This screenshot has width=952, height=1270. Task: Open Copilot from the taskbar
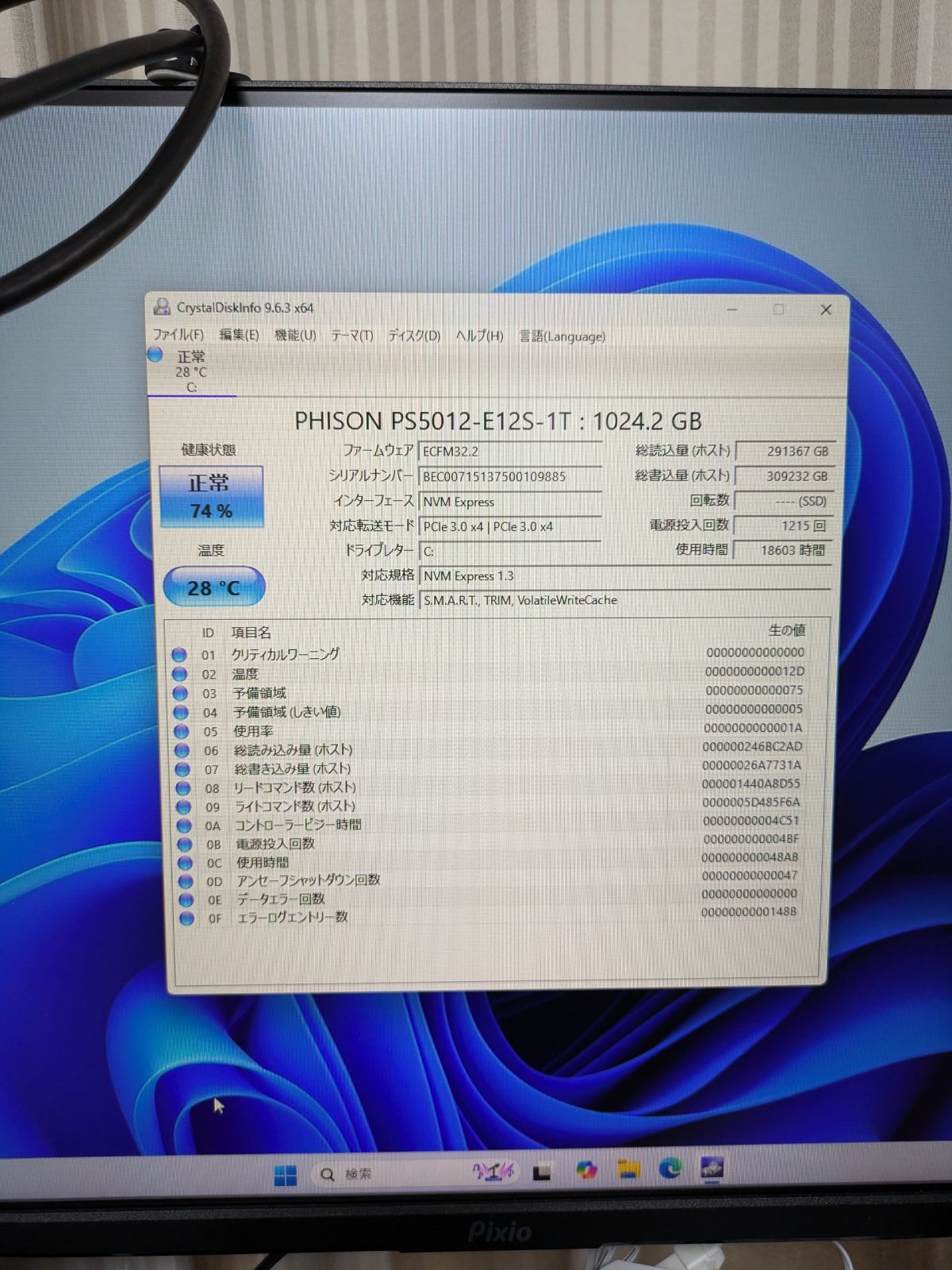coord(587,1171)
